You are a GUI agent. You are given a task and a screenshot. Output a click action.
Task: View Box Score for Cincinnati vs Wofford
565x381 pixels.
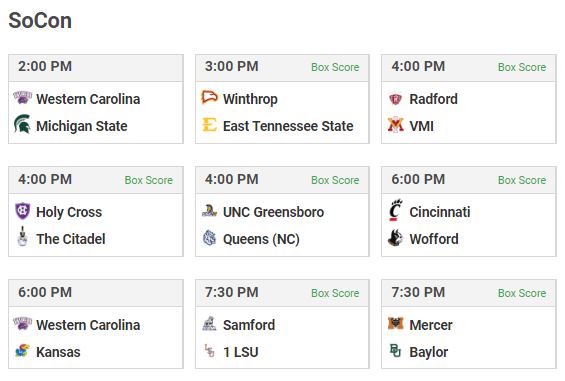point(522,180)
